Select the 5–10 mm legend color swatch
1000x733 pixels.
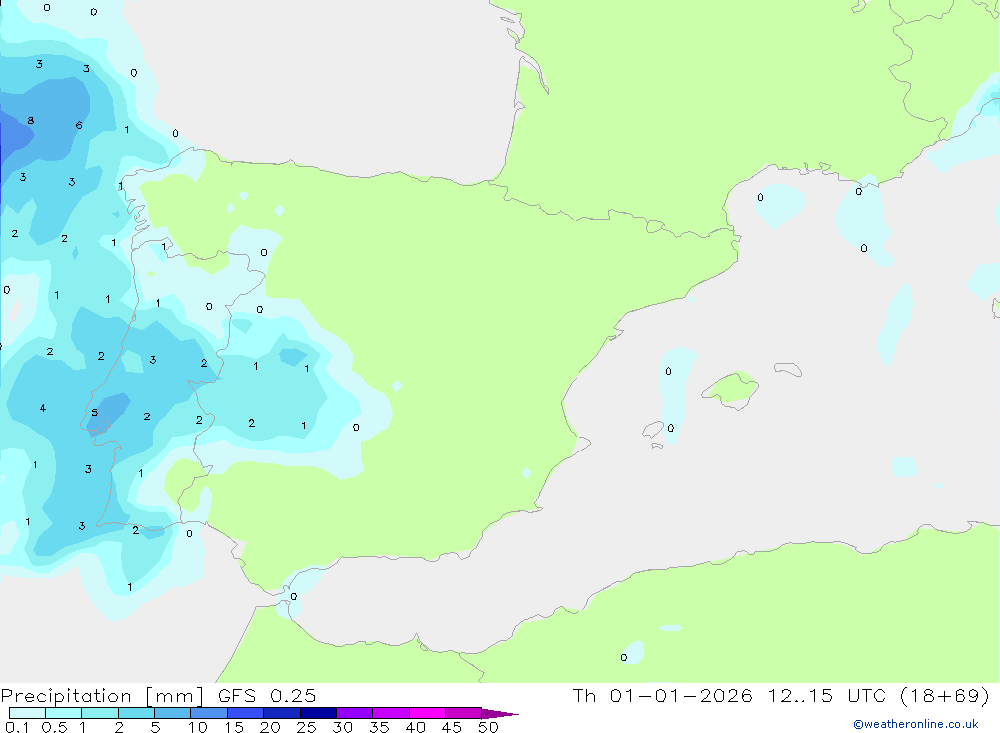172,713
